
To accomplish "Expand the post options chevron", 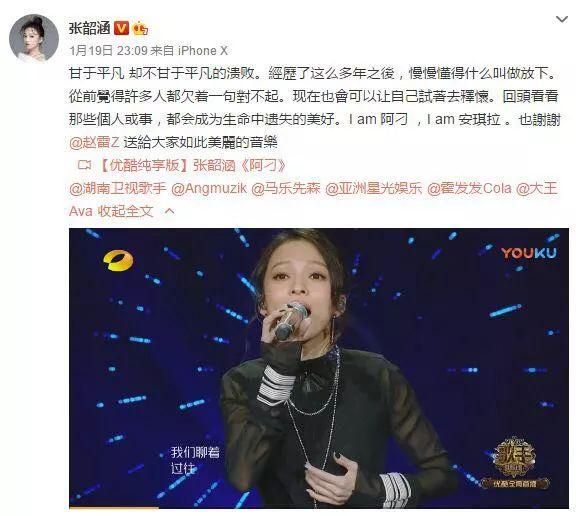I will coord(562,19).
